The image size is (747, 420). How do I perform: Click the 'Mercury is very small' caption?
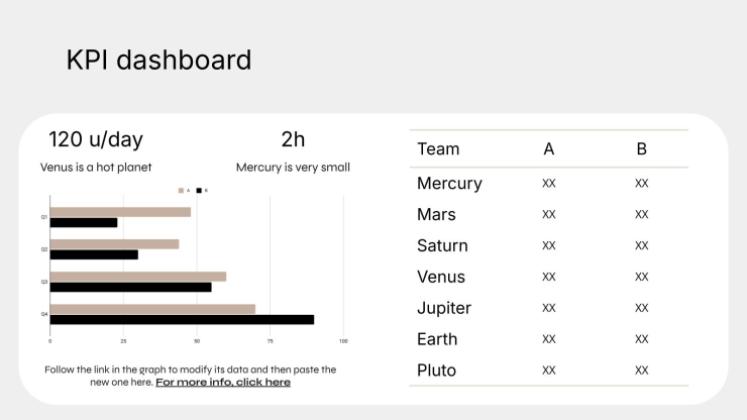coord(293,167)
